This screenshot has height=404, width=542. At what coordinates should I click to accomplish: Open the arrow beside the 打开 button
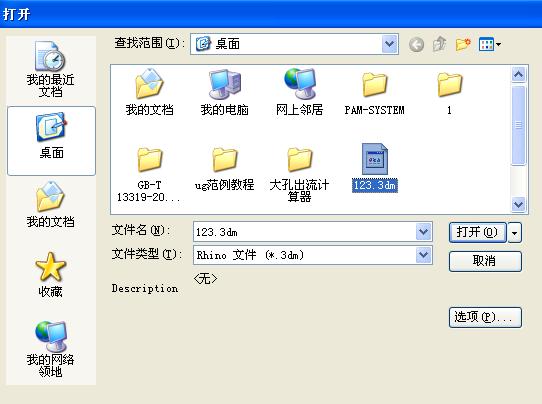coord(515,233)
